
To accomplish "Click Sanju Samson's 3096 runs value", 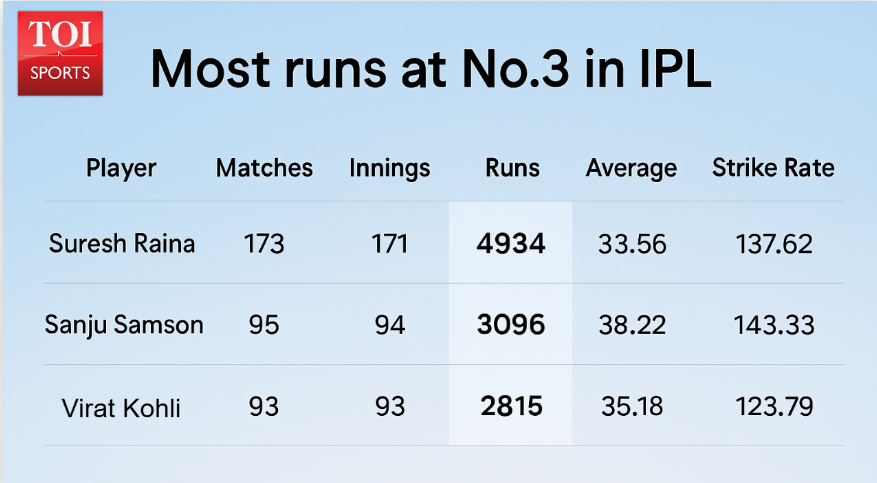I will pos(511,325).
